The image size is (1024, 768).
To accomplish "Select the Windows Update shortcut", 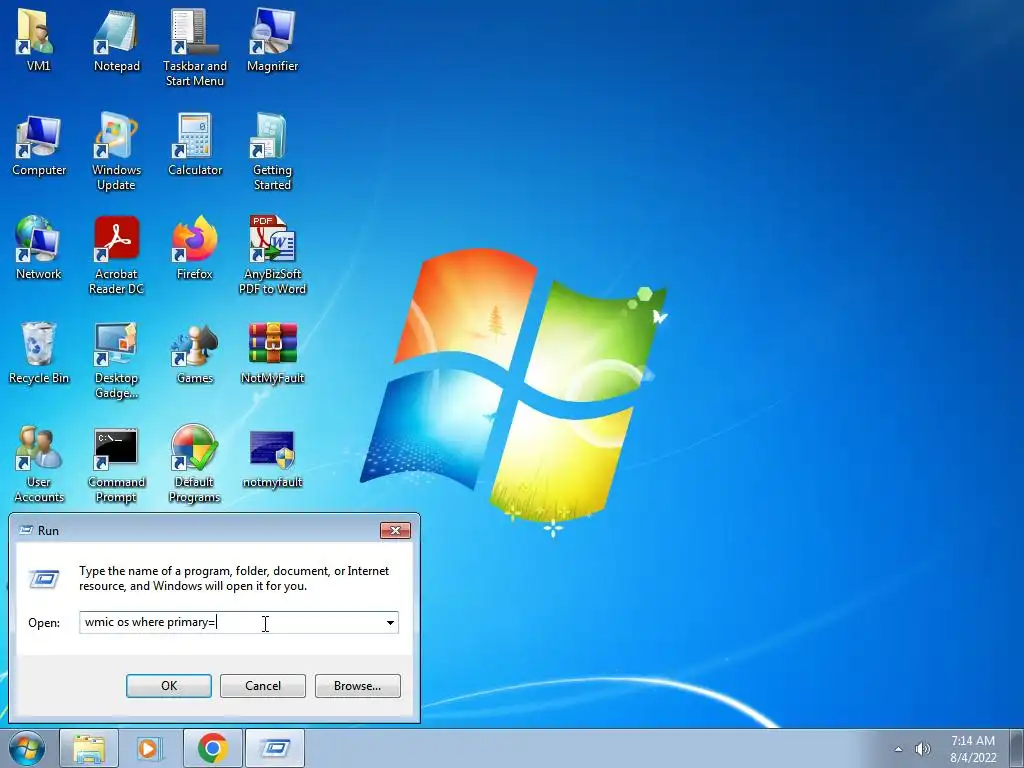I will (116, 152).
